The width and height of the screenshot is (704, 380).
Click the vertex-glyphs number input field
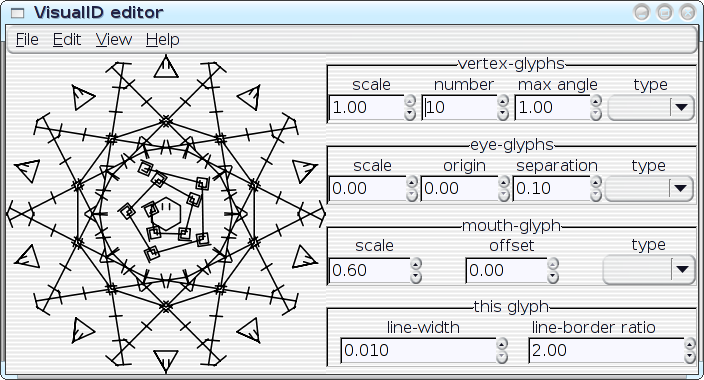(459, 107)
